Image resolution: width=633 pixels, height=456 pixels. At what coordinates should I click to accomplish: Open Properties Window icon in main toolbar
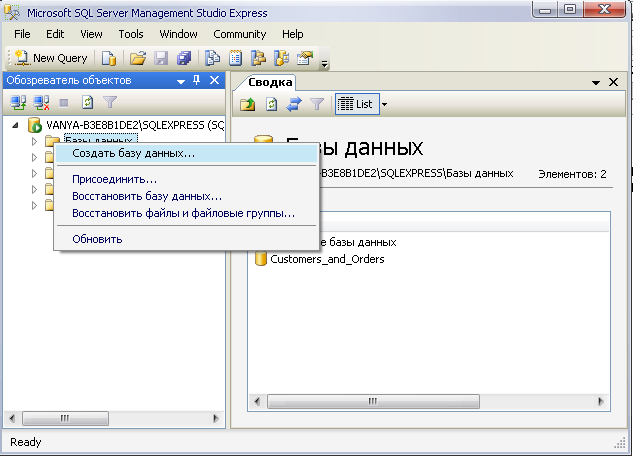coord(305,58)
